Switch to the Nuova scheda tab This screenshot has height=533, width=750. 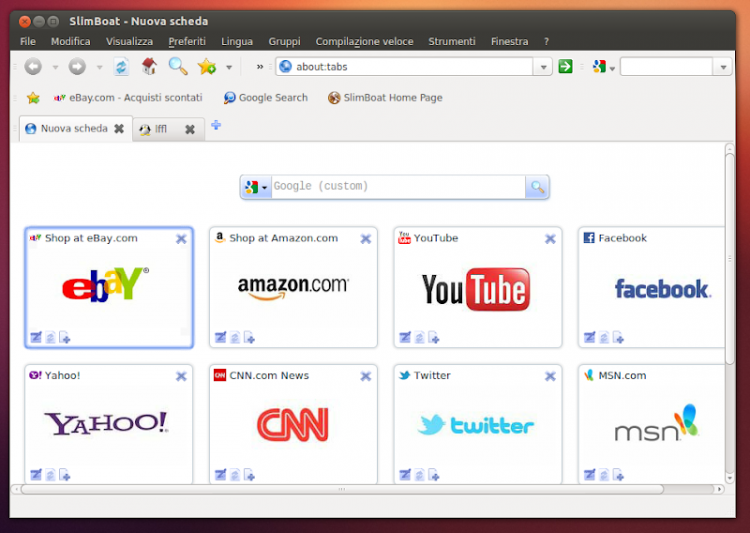[75, 128]
